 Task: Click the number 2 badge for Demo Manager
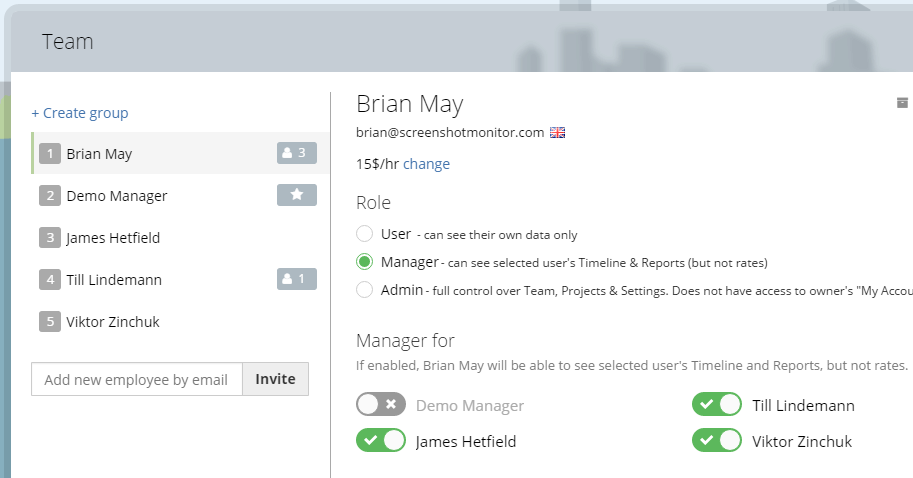tap(50, 196)
